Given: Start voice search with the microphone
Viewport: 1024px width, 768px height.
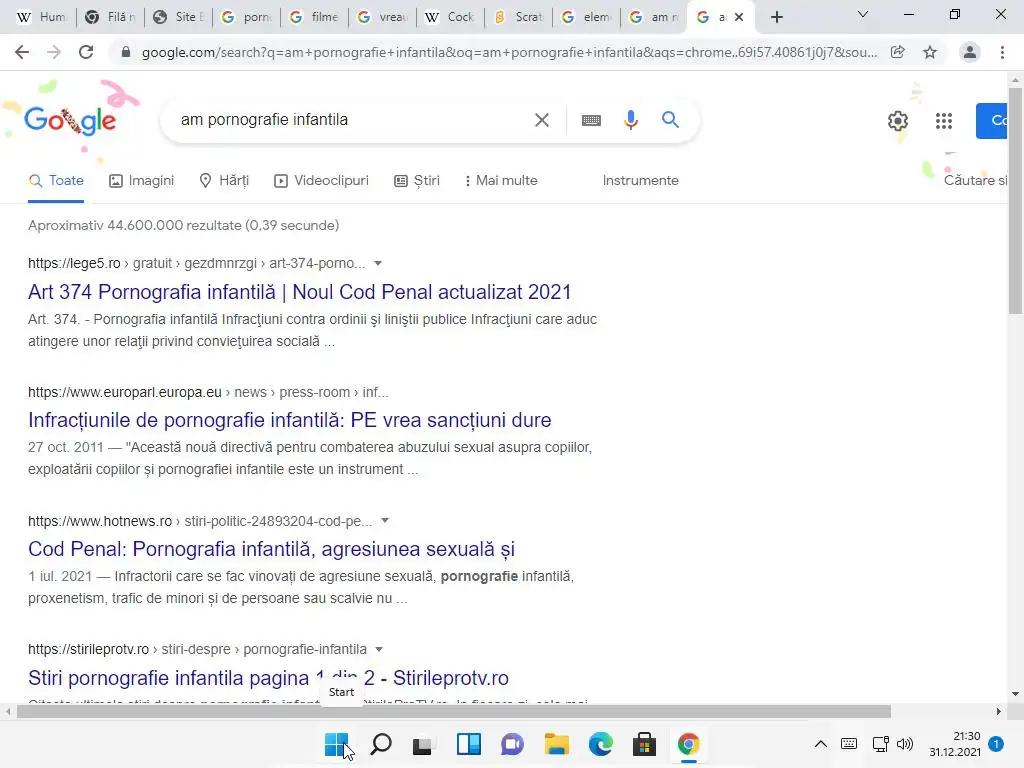Looking at the screenshot, I should point(630,120).
